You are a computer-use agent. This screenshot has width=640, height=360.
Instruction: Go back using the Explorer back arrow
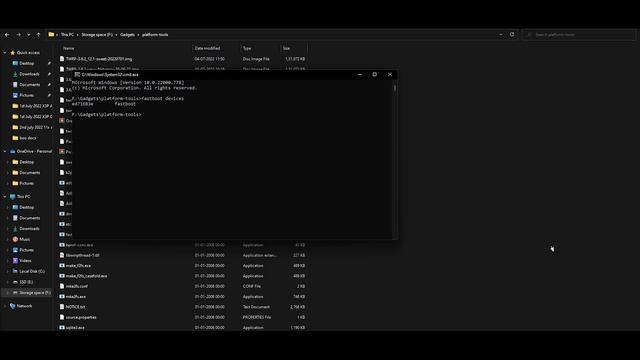7,35
